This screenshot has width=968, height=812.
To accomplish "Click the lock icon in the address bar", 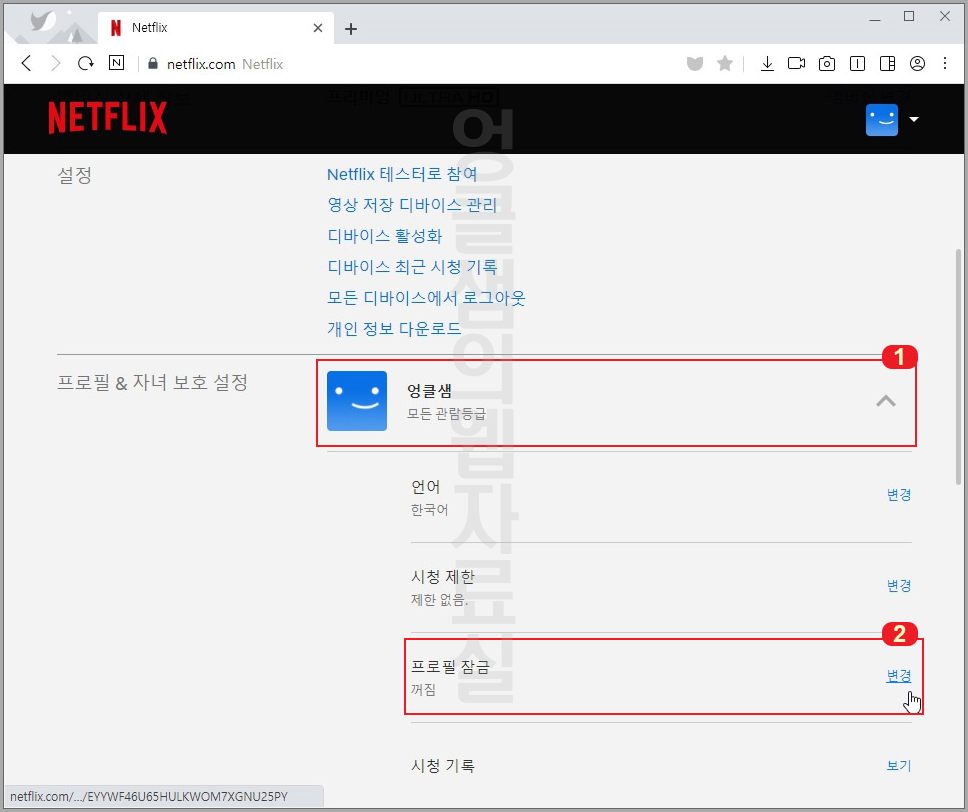I will pyautogui.click(x=153, y=64).
